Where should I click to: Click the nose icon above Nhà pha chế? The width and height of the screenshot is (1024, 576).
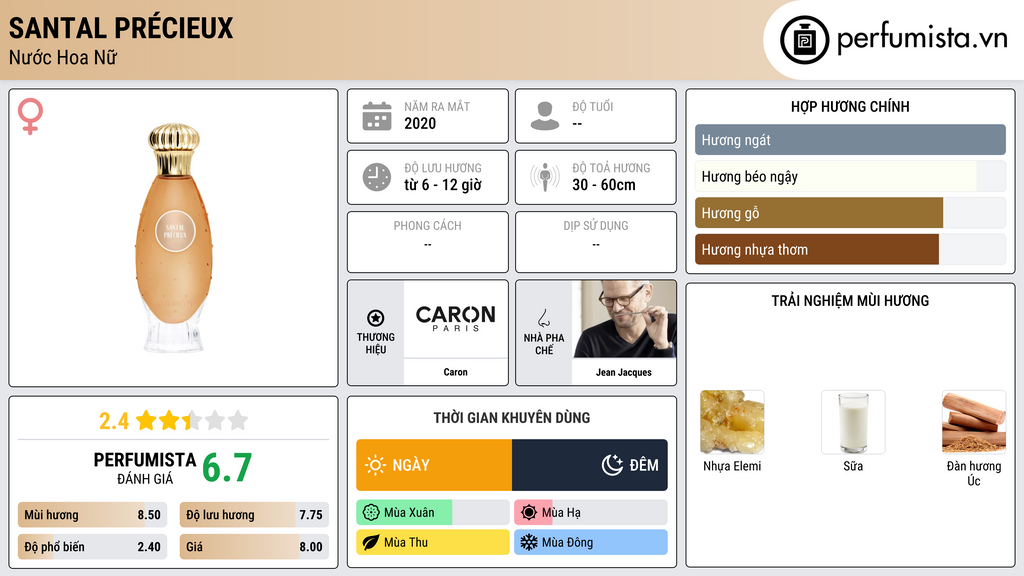(x=543, y=318)
